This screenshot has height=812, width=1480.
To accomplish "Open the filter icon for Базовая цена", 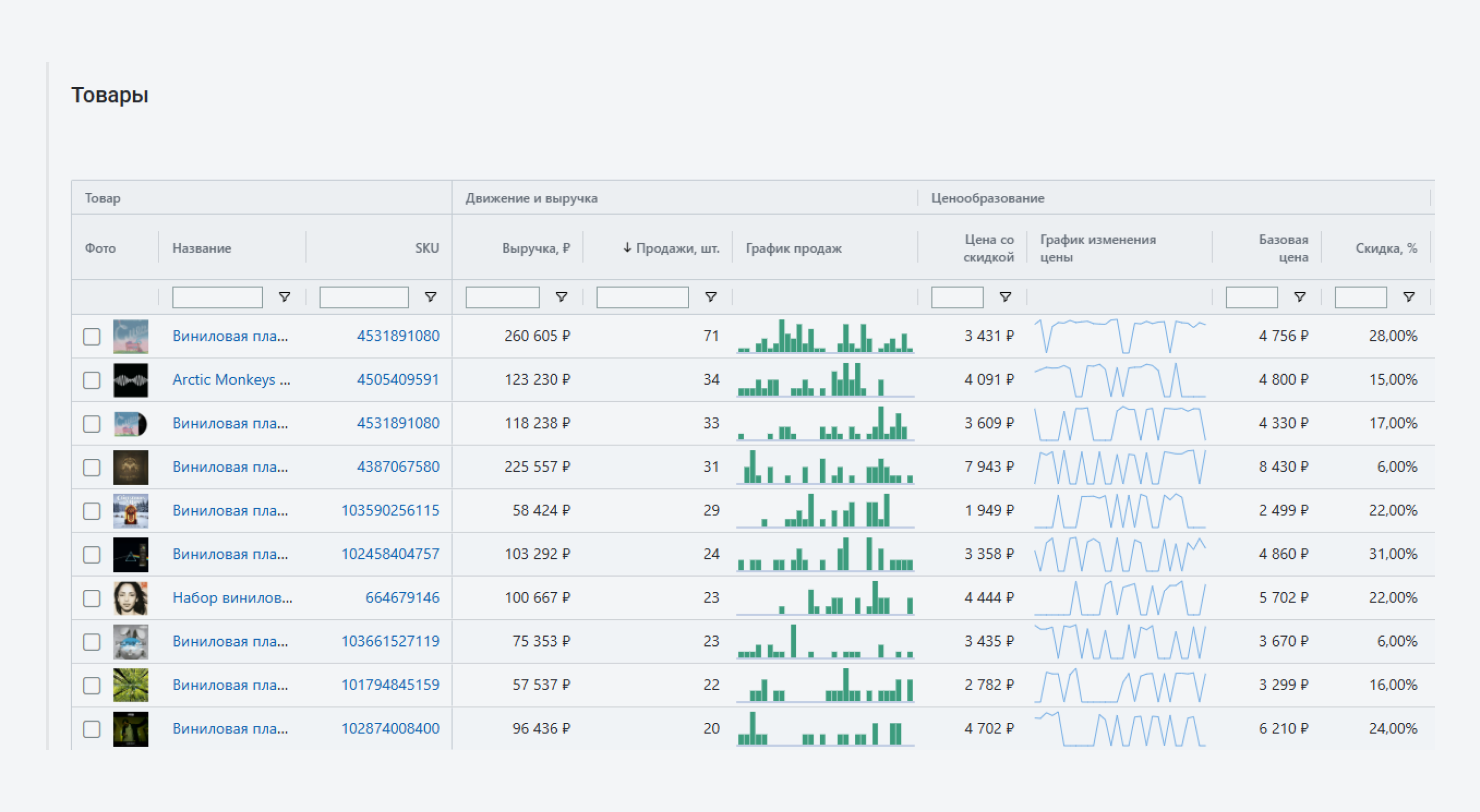I will tap(1299, 297).
